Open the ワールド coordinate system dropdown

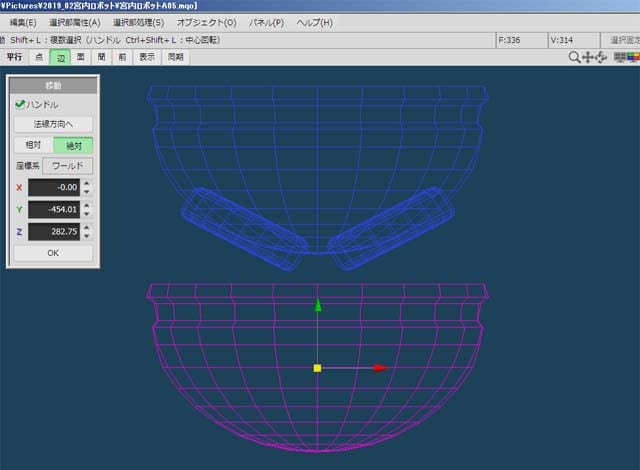coord(68,166)
